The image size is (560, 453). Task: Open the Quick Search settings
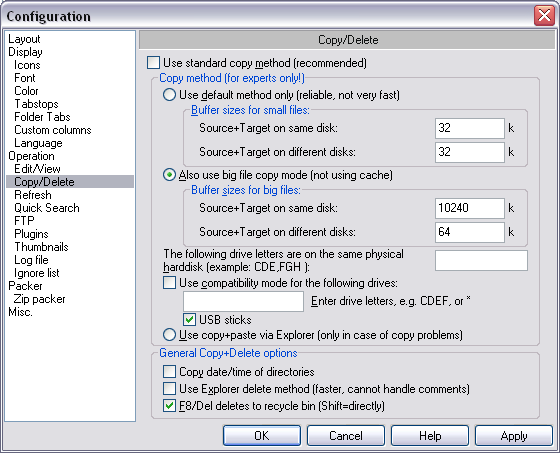tap(47, 208)
